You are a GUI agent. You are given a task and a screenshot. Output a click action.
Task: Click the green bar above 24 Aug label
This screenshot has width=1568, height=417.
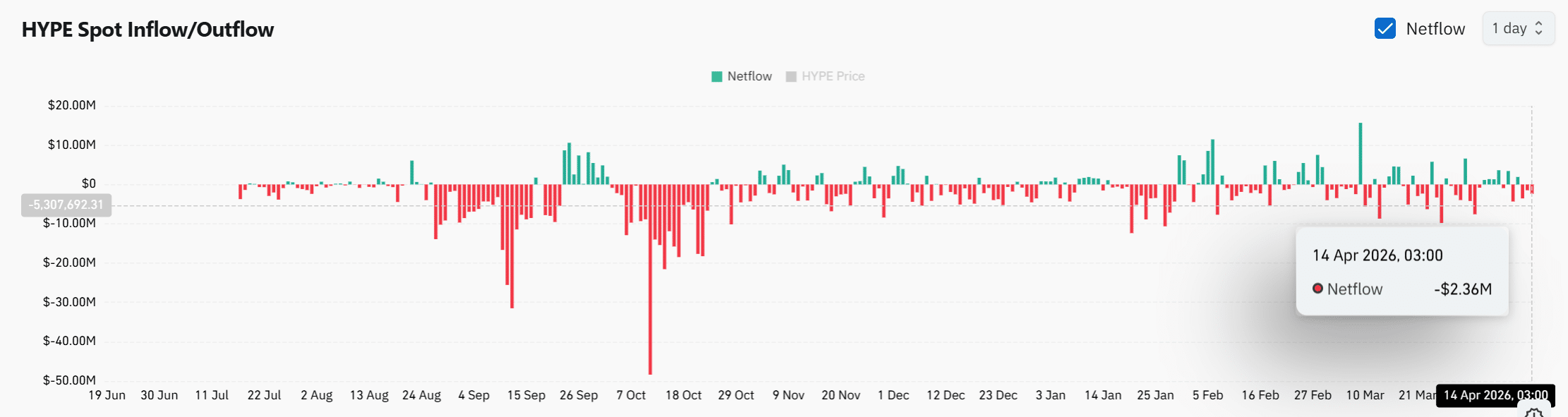point(412,172)
